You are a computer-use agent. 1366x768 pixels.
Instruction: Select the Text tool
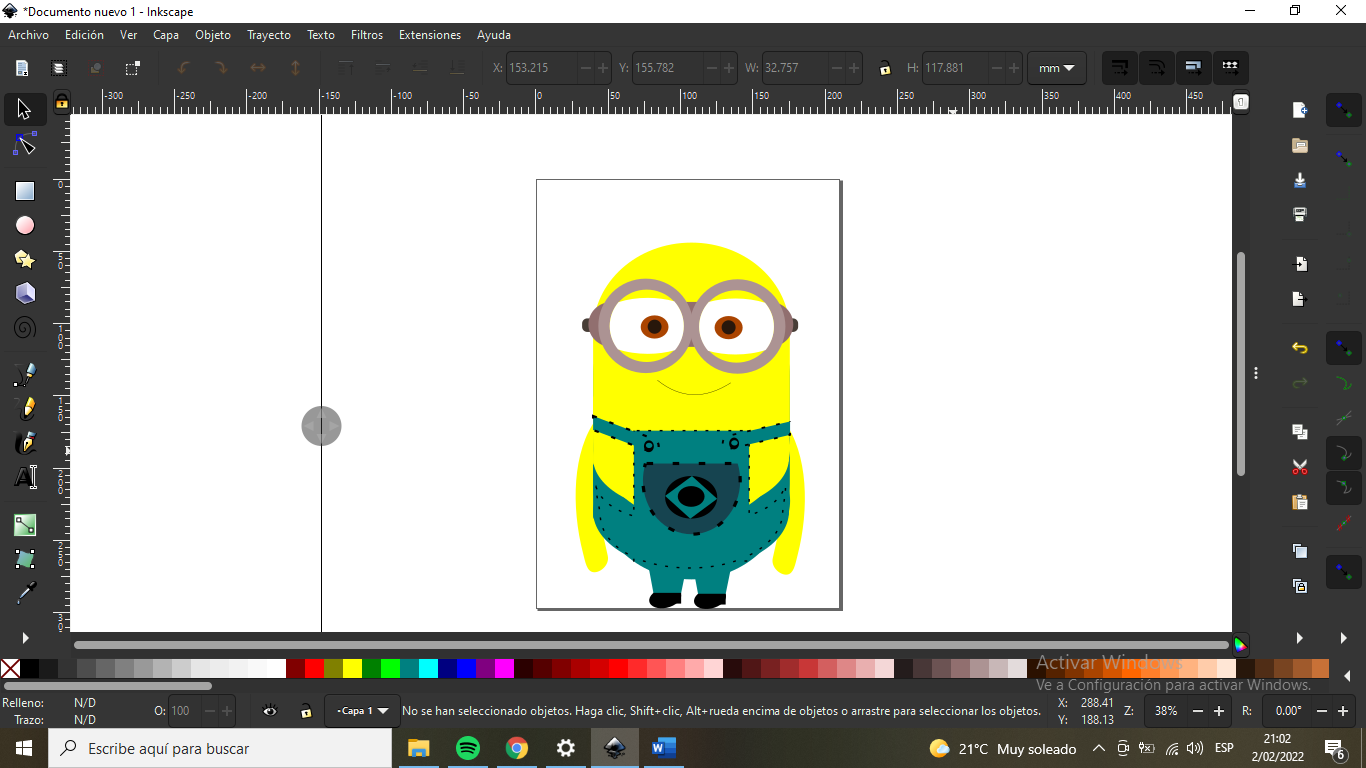click(25, 477)
